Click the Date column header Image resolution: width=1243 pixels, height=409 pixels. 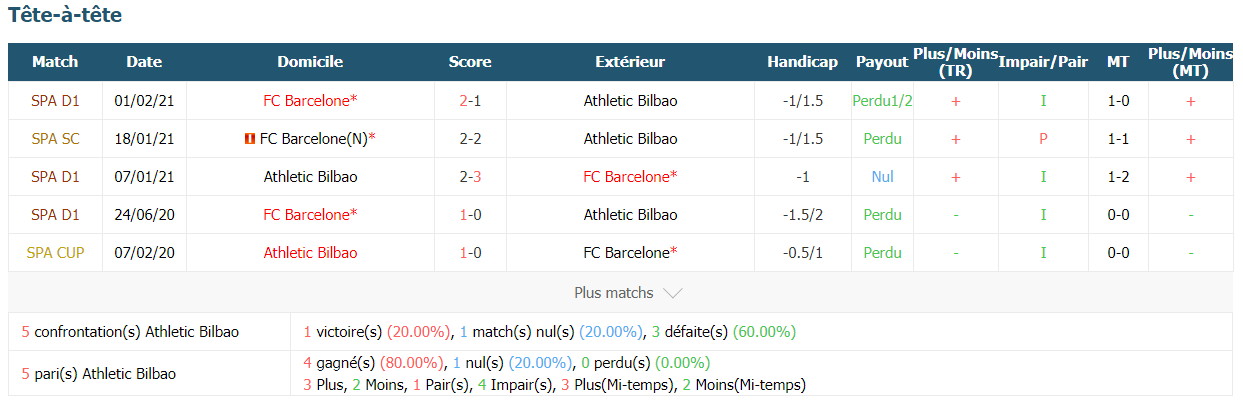144,62
